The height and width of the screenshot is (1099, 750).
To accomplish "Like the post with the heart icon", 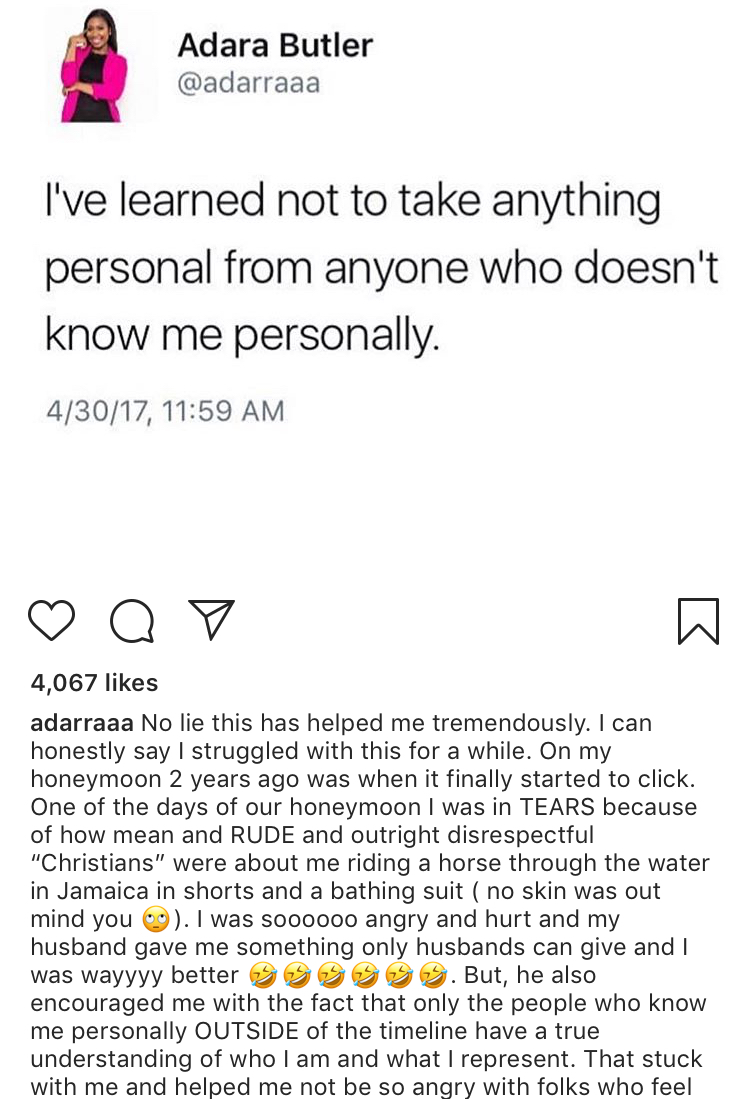I will click(51, 620).
